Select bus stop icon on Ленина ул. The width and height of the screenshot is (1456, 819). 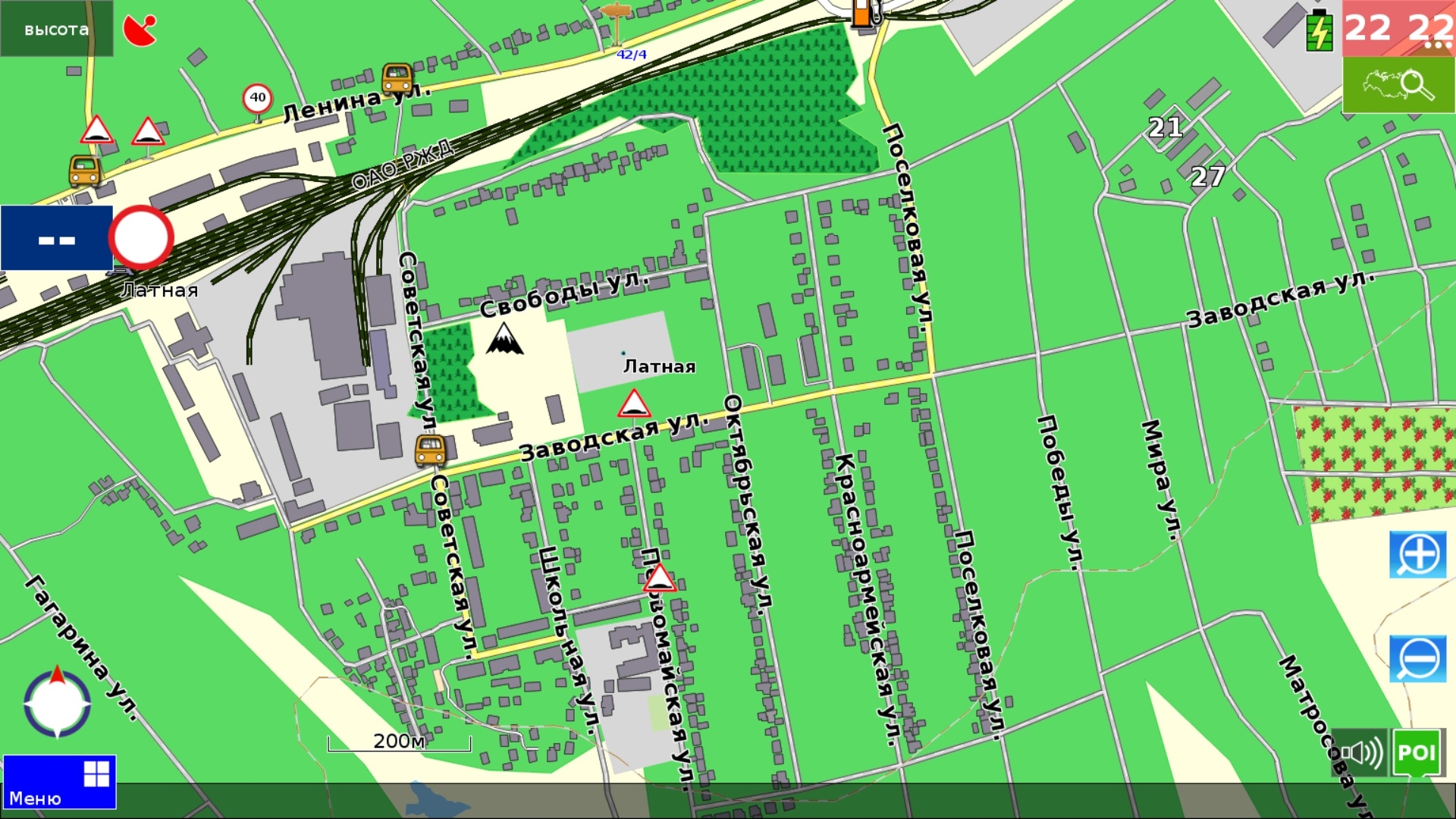[x=397, y=77]
